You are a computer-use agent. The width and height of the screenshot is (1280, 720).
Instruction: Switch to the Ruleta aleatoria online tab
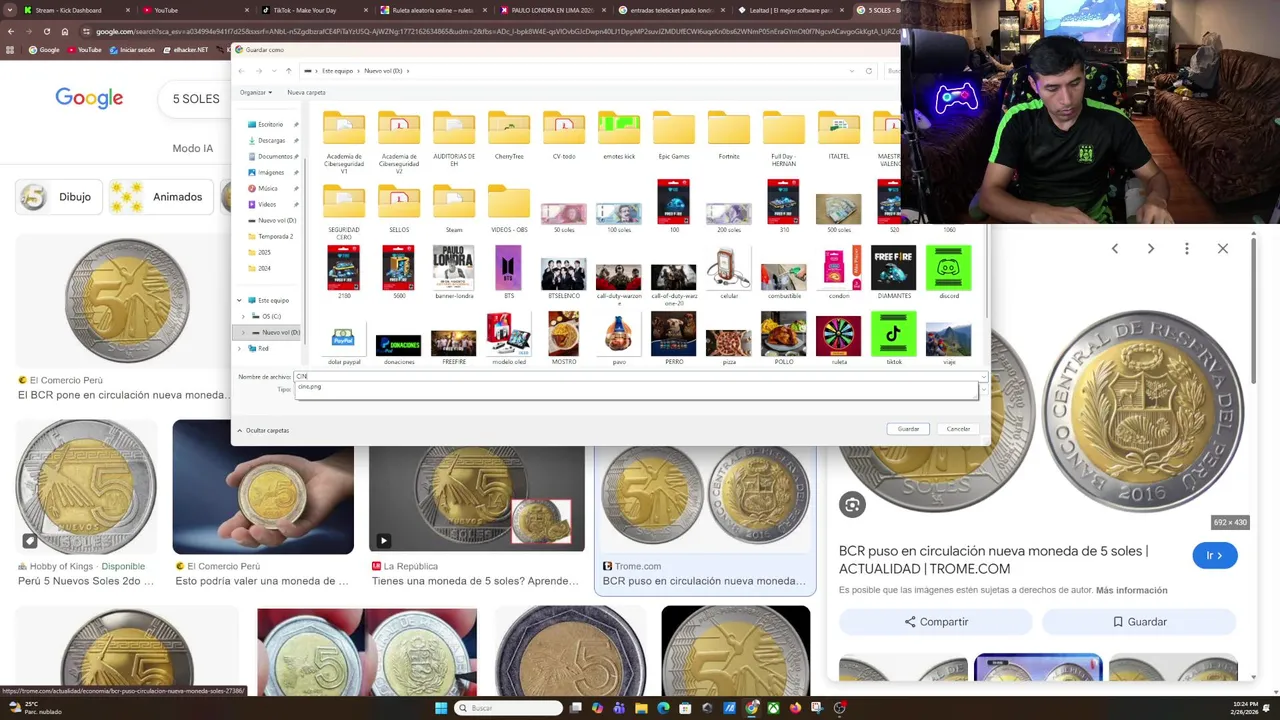point(432,10)
